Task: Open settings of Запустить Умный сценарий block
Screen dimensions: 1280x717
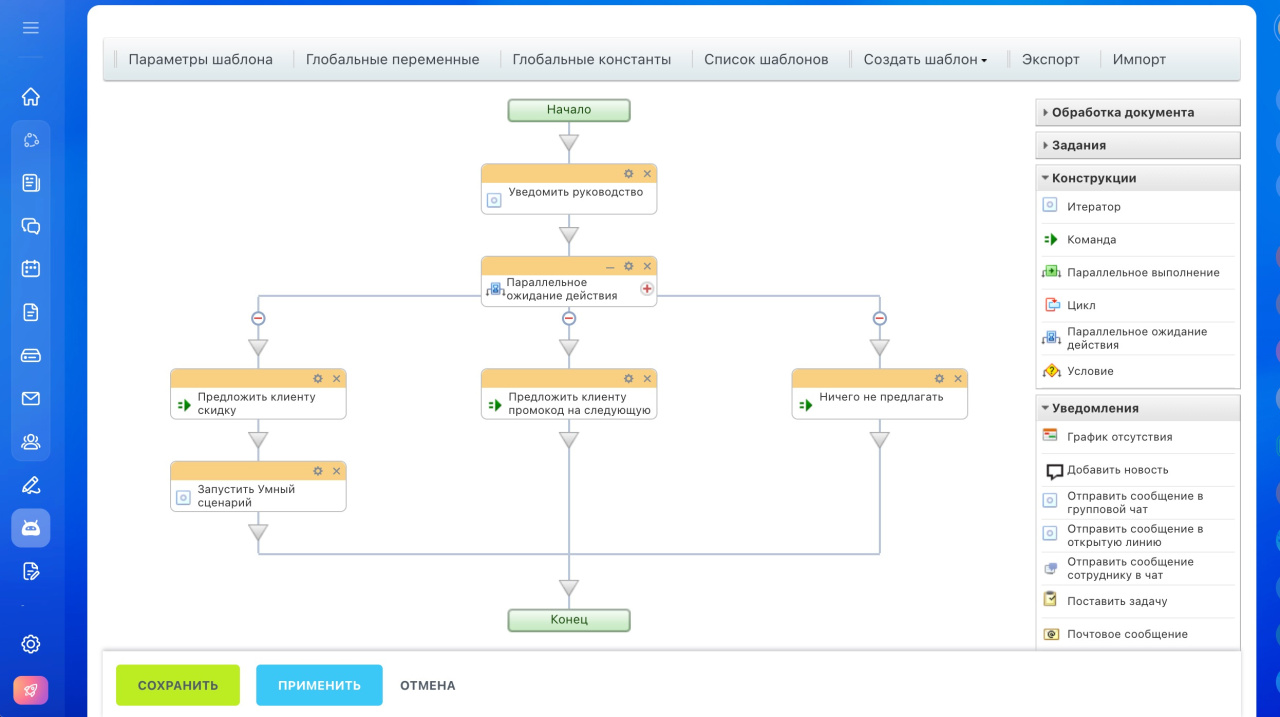Action: (318, 471)
